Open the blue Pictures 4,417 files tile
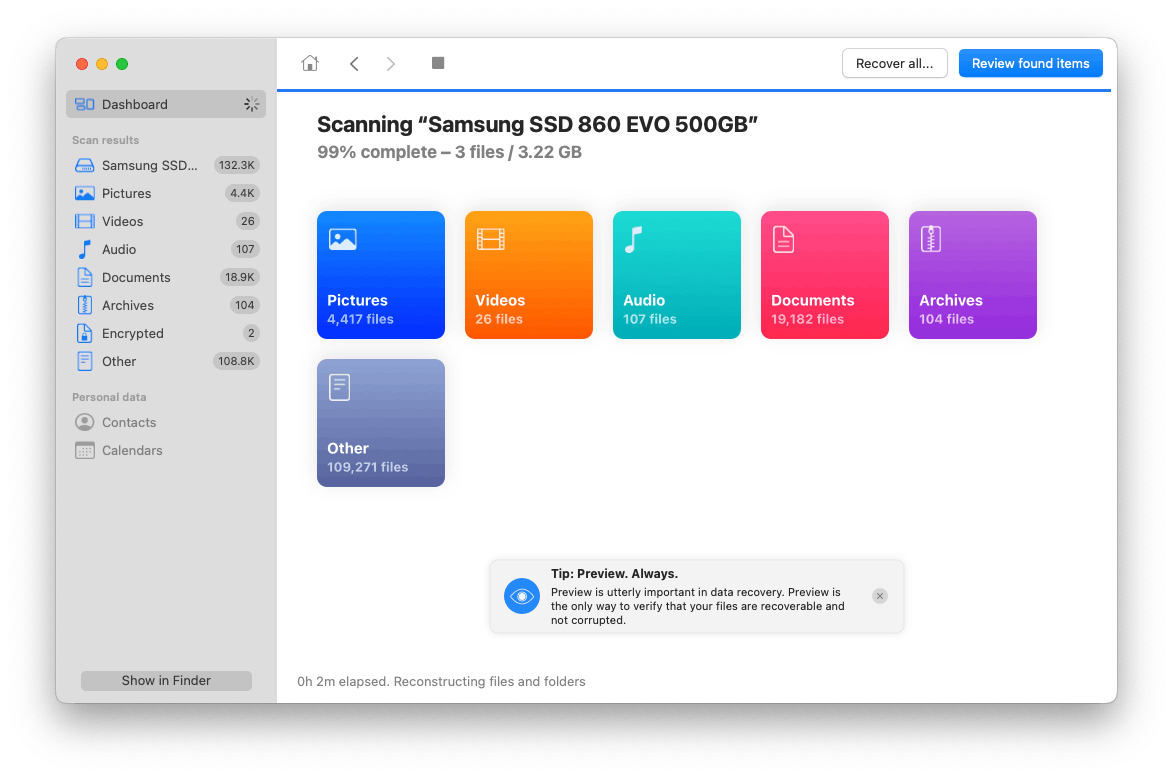 (x=381, y=275)
